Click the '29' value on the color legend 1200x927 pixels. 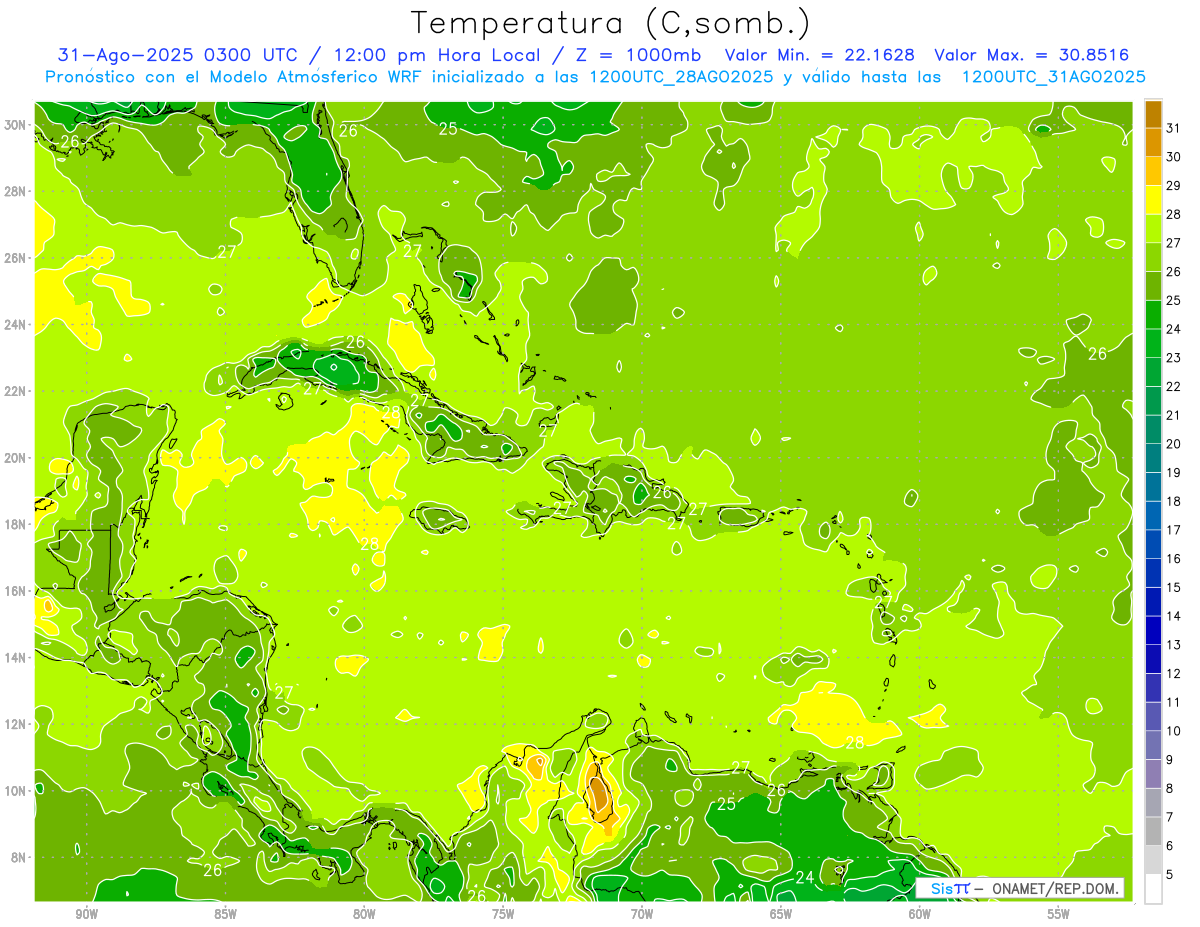click(1173, 185)
